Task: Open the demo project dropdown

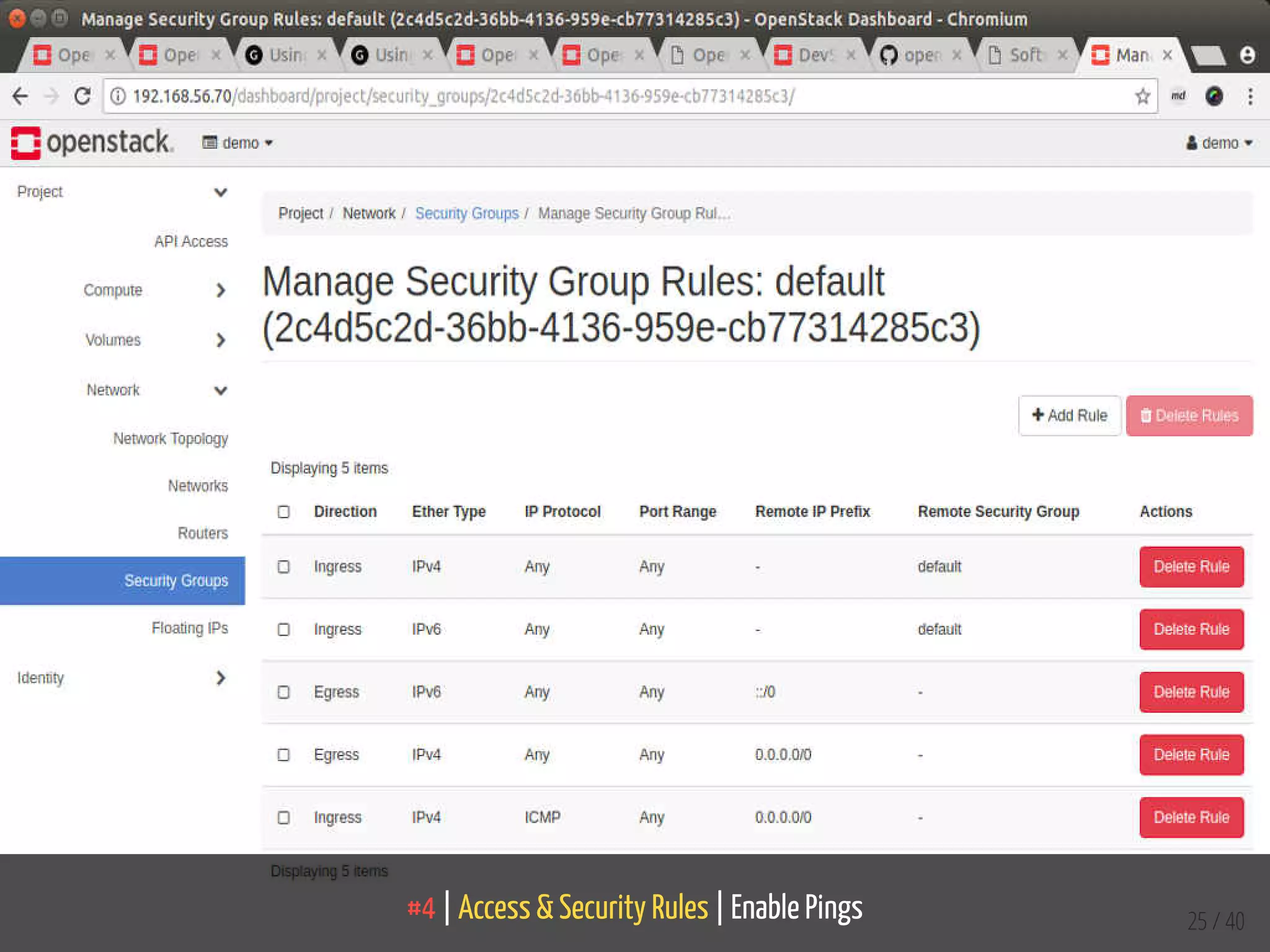Action: pyautogui.click(x=238, y=143)
